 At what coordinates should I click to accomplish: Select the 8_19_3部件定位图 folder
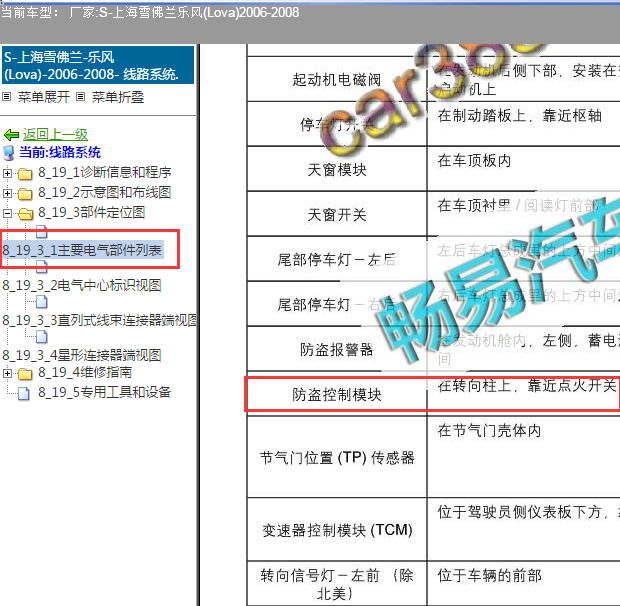pyautogui.click(x=91, y=213)
